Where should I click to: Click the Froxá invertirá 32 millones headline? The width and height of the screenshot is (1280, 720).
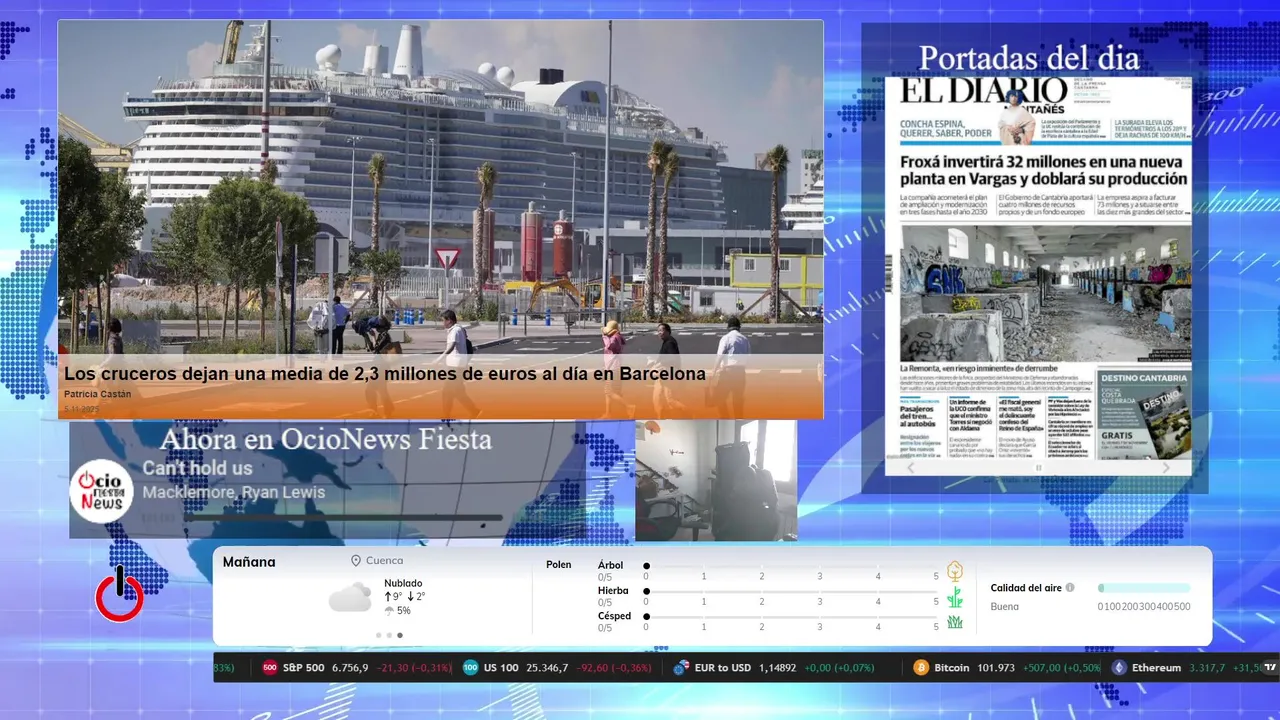coord(1044,170)
